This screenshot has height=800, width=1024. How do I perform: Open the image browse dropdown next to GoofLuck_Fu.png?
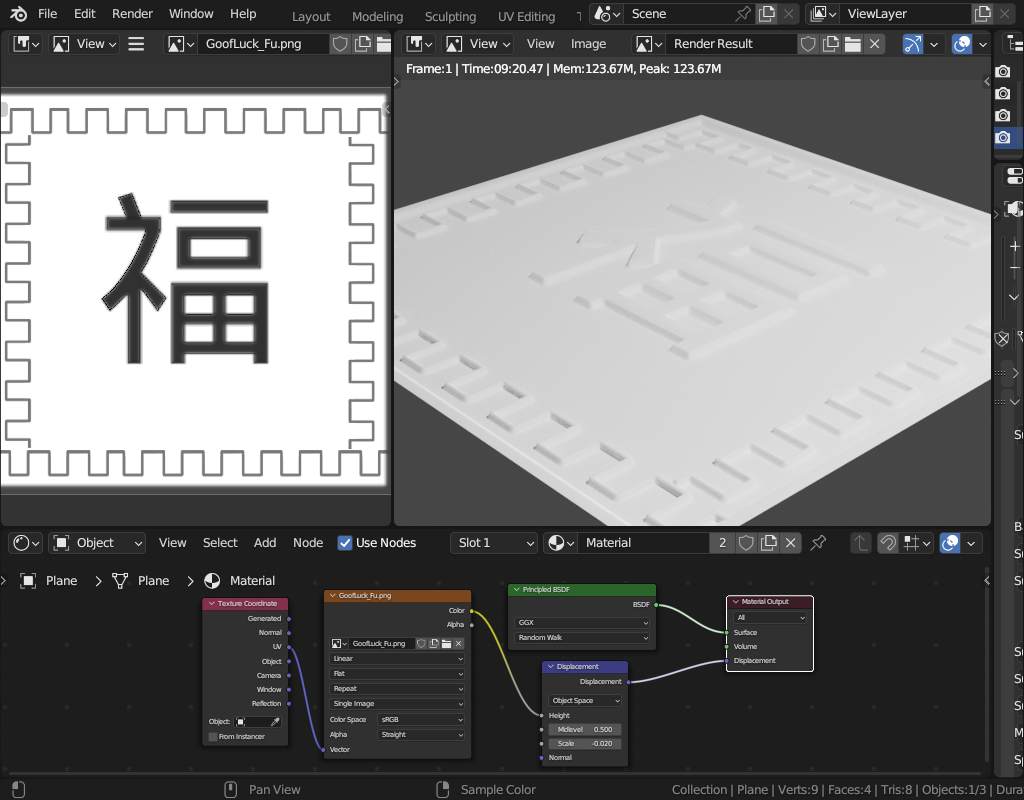pos(181,44)
